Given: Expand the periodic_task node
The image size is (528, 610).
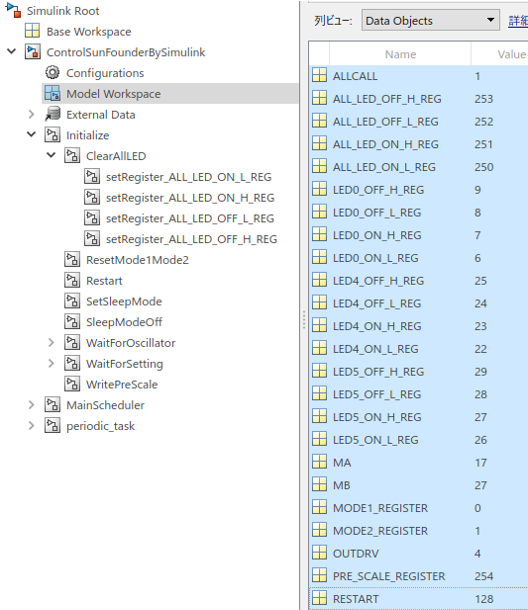Looking at the screenshot, I should pyautogui.click(x=32, y=425).
